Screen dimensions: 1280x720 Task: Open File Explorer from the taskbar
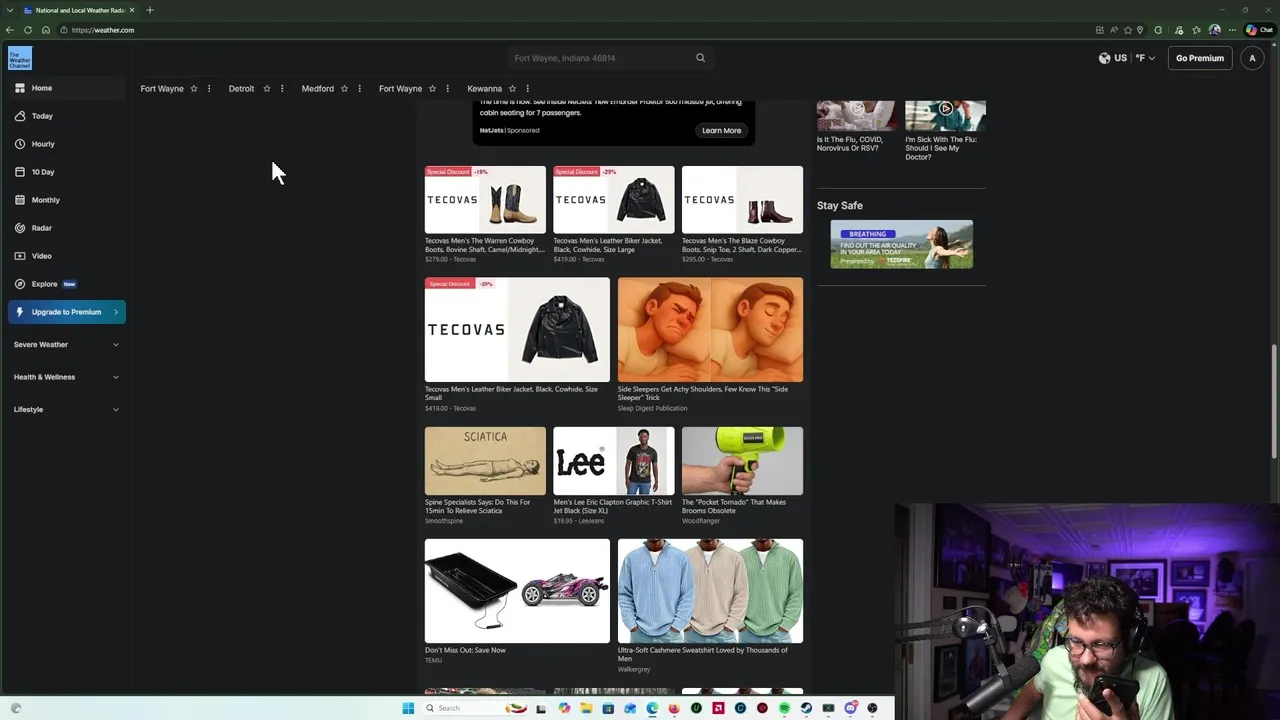[586, 708]
